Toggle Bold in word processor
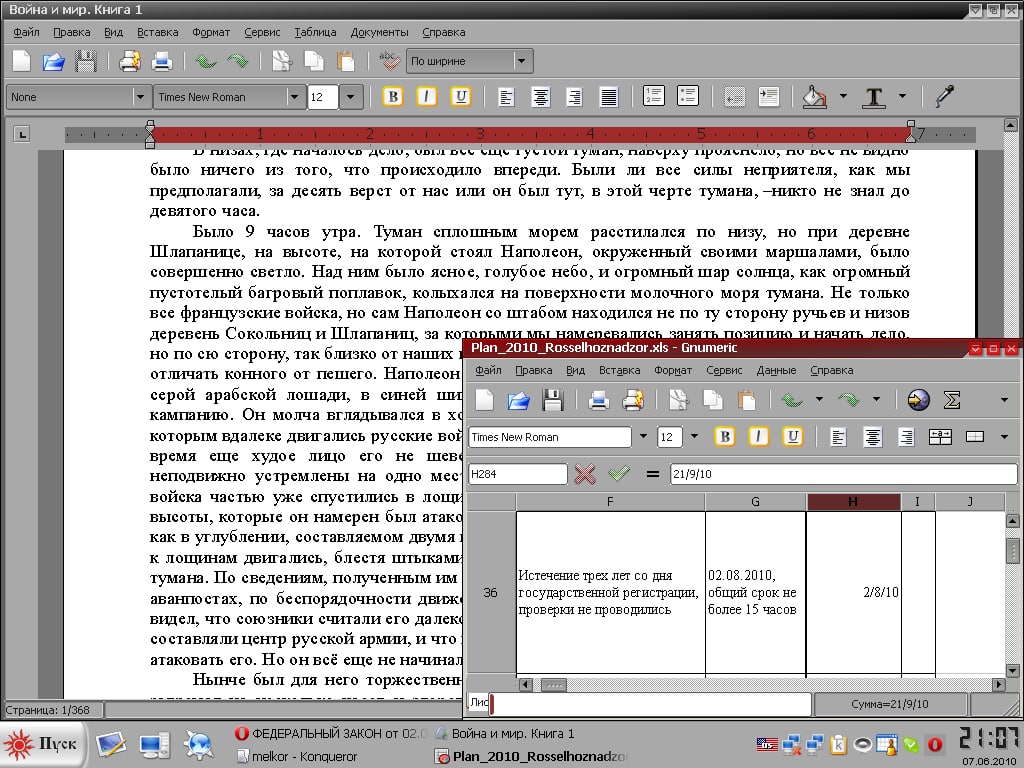The image size is (1024, 768). tap(392, 97)
